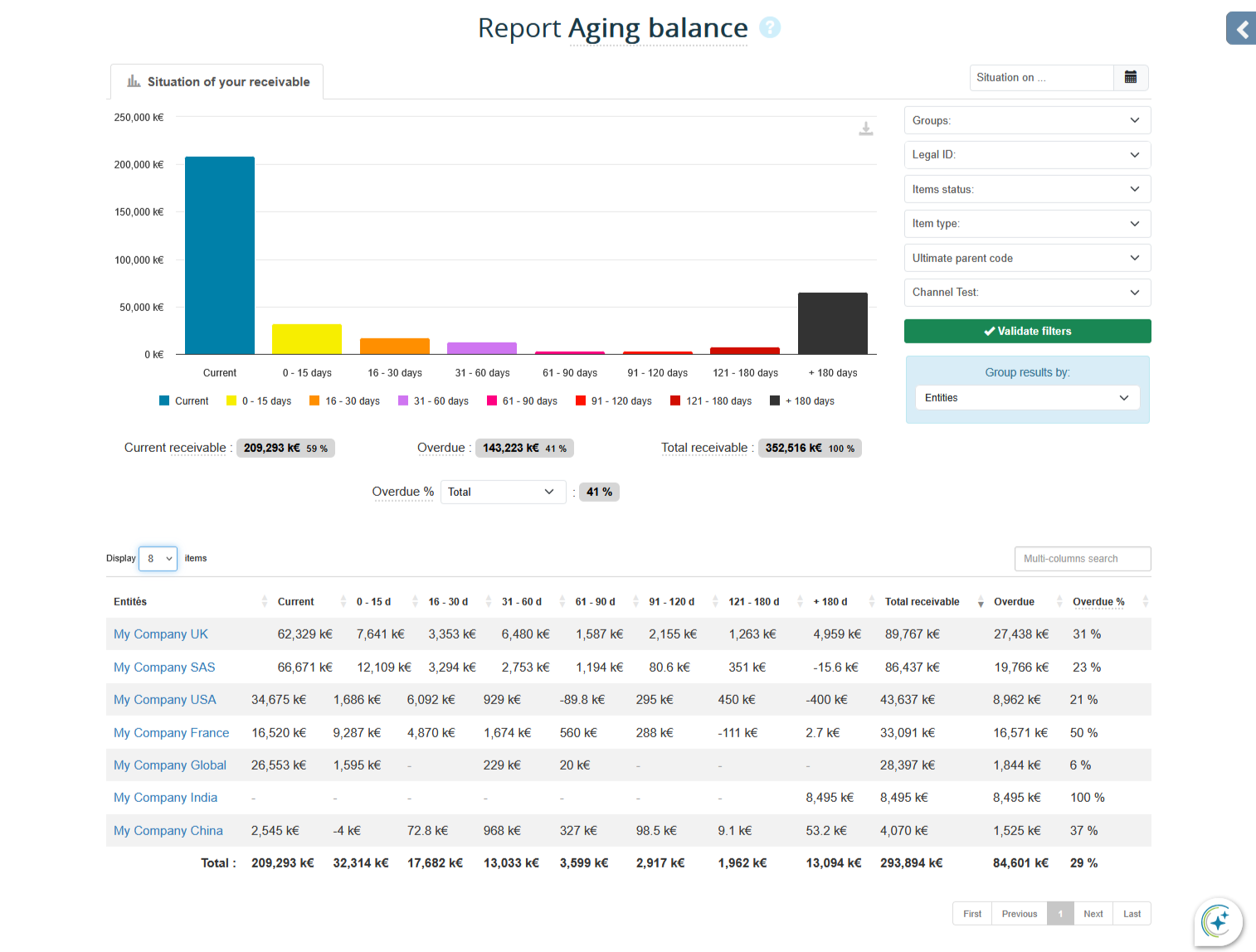The image size is (1256, 952).
Task: Select Situation of your receivable tab
Action: click(217, 82)
